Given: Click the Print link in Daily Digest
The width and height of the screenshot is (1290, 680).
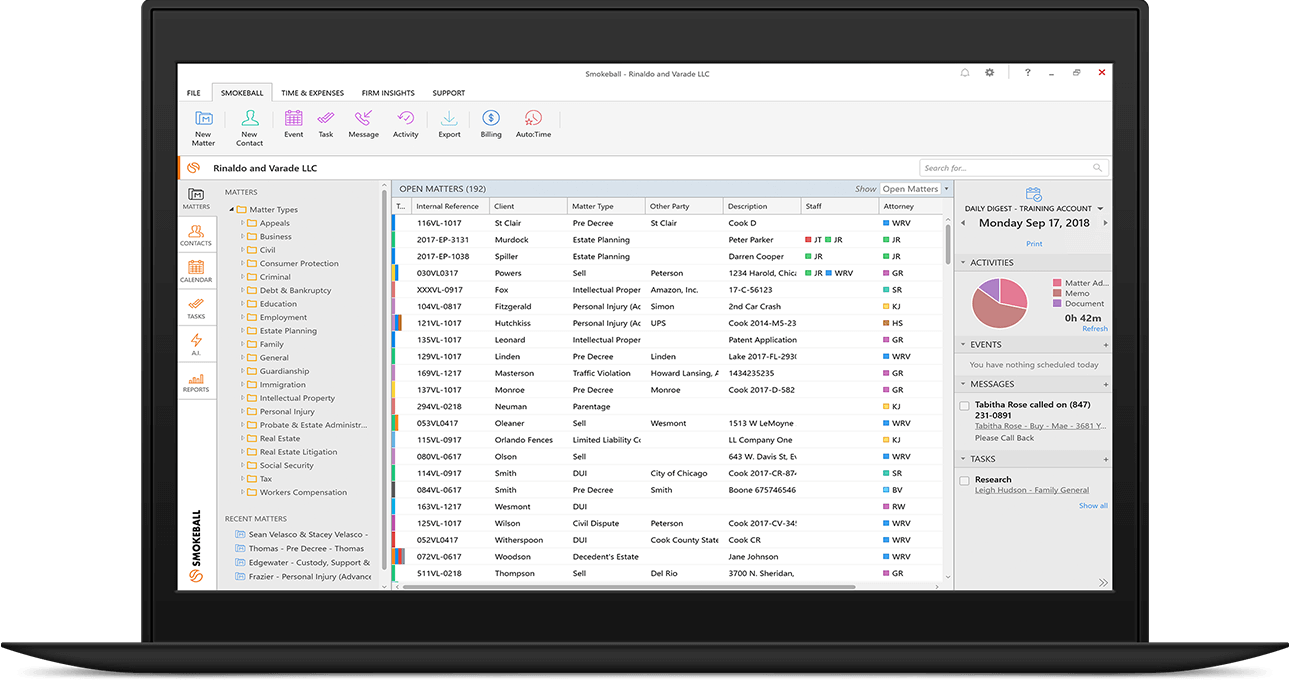Looking at the screenshot, I should pyautogui.click(x=1034, y=244).
